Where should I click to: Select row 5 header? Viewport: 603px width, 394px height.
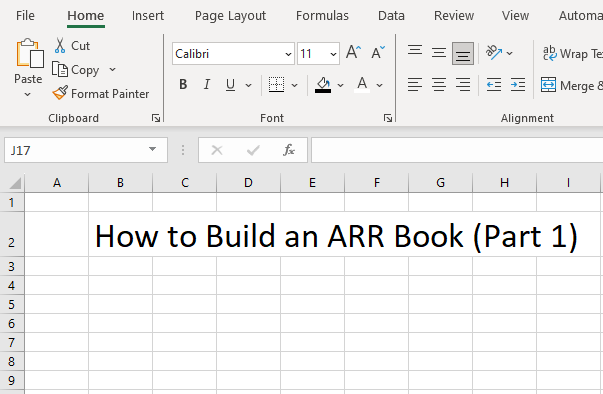pyautogui.click(x=12, y=304)
